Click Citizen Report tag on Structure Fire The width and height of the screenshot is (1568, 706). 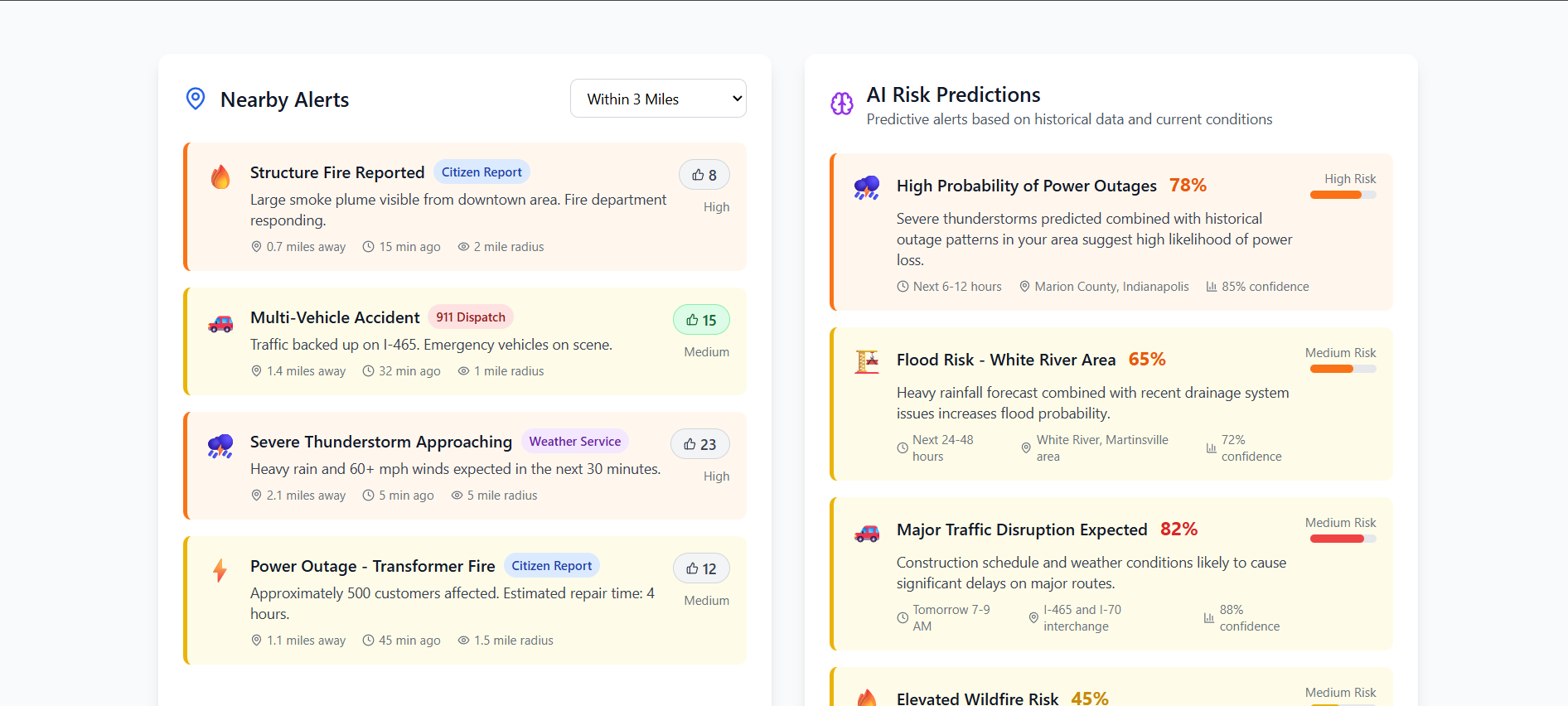click(482, 172)
